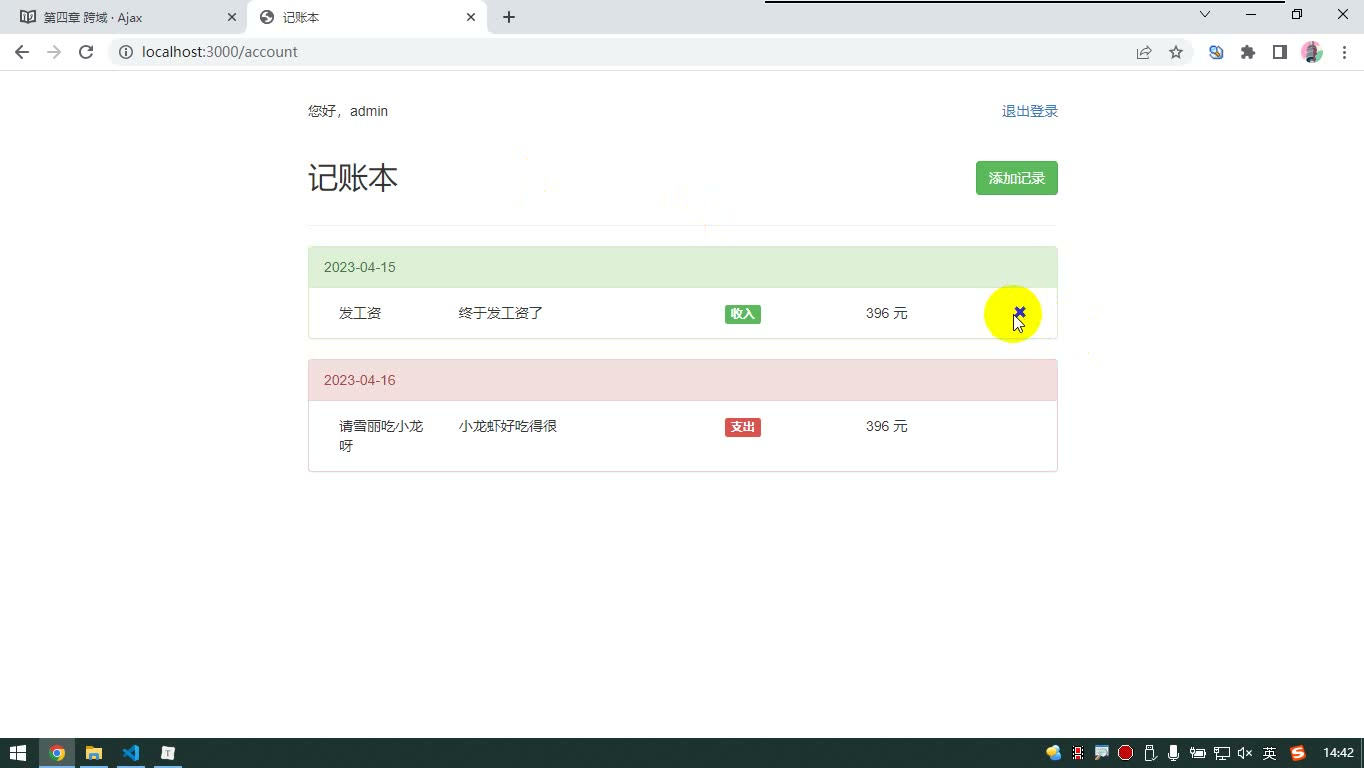Toggle the 英 input language indicator
The width and height of the screenshot is (1364, 768).
[1269, 753]
